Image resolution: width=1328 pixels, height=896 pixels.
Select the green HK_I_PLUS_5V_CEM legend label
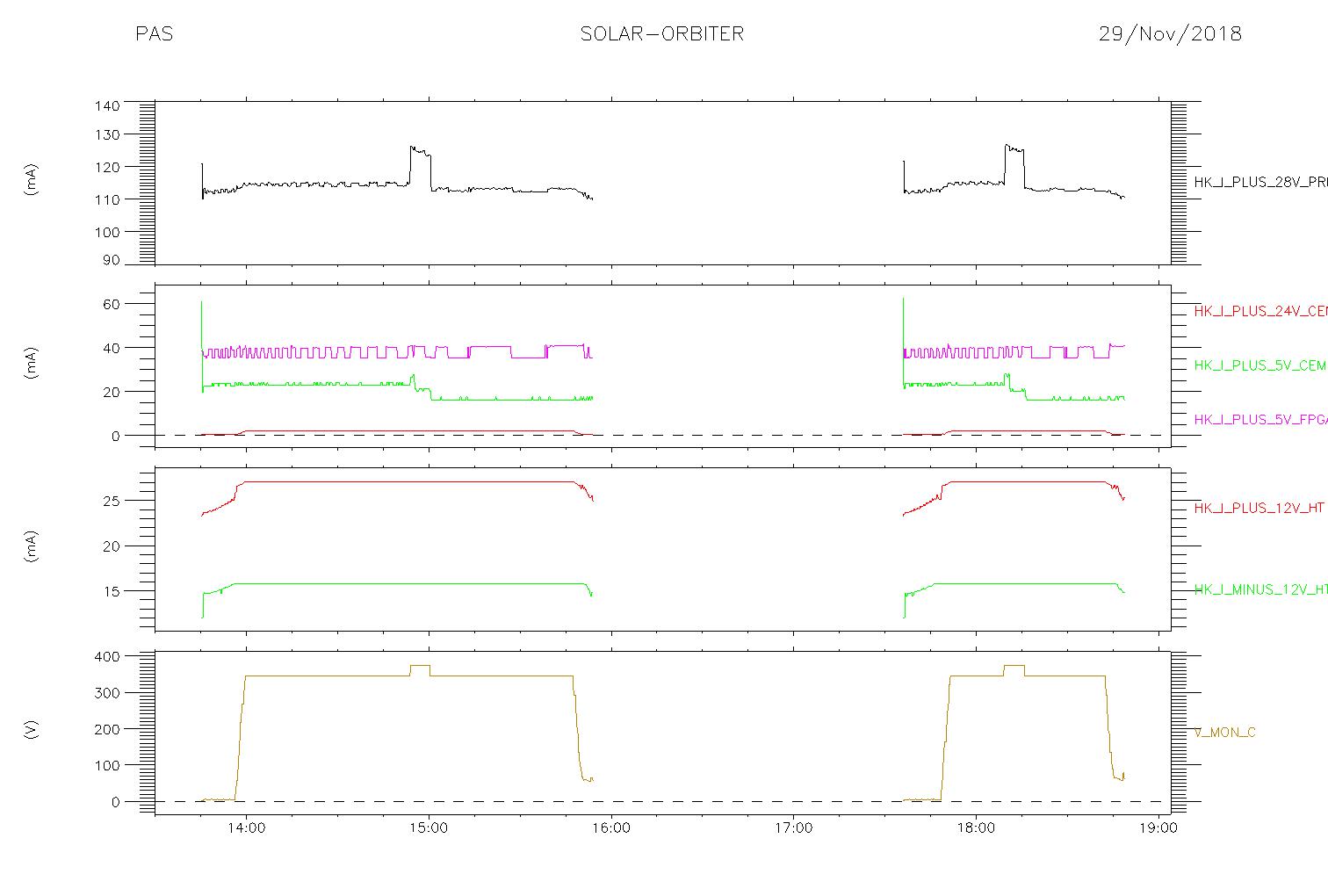pyautogui.click(x=1260, y=365)
